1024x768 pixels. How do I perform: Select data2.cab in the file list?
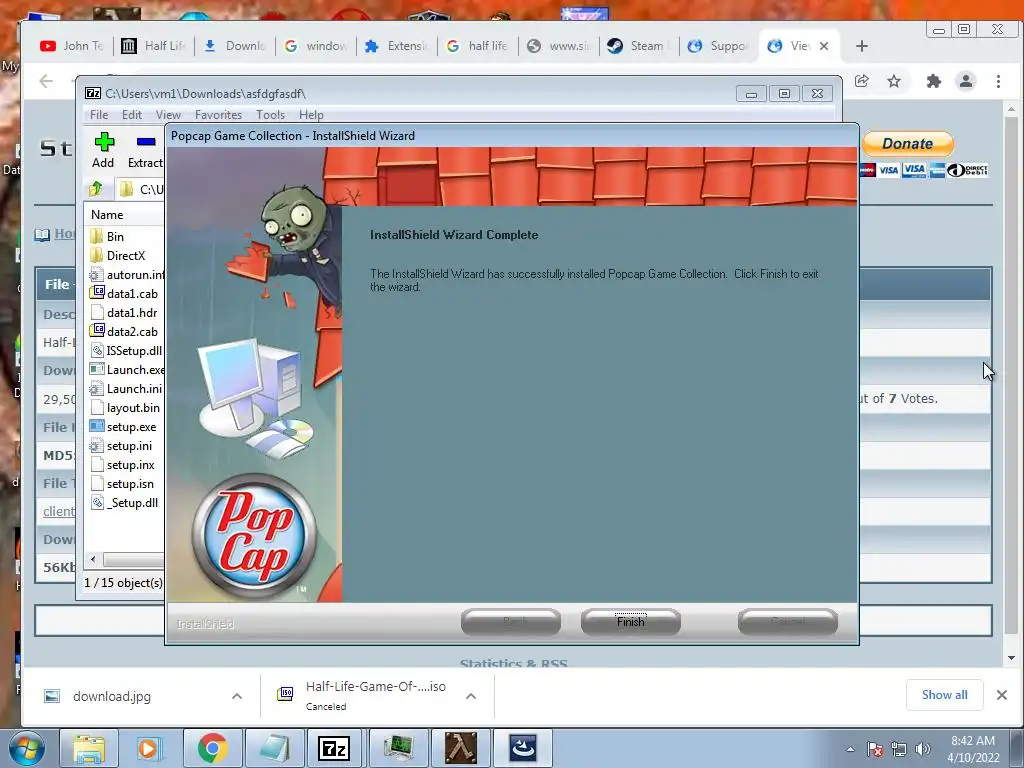[125, 331]
